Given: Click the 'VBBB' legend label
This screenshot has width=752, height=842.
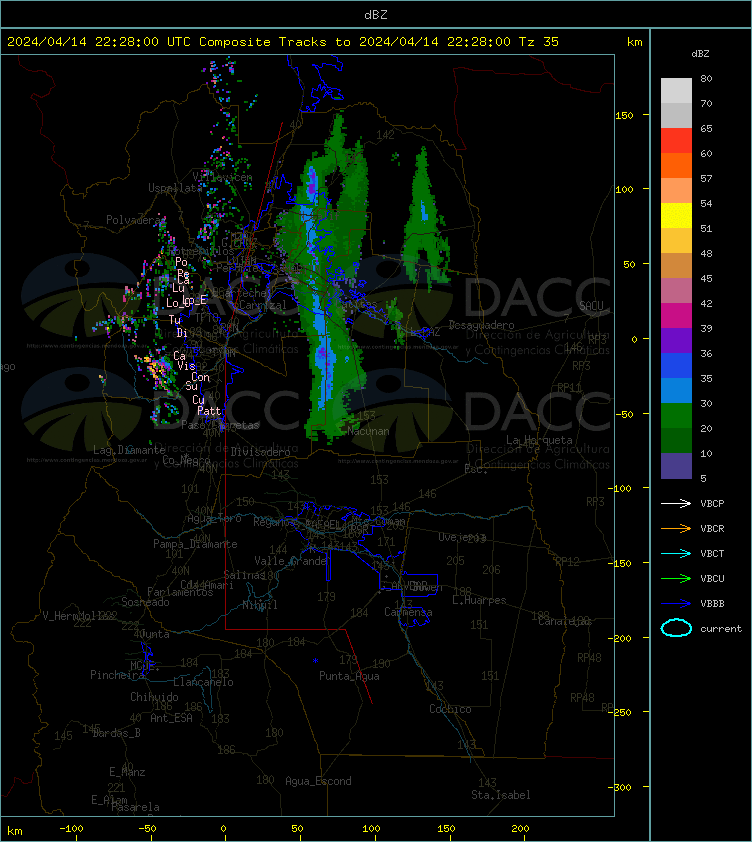Looking at the screenshot, I should tap(712, 604).
